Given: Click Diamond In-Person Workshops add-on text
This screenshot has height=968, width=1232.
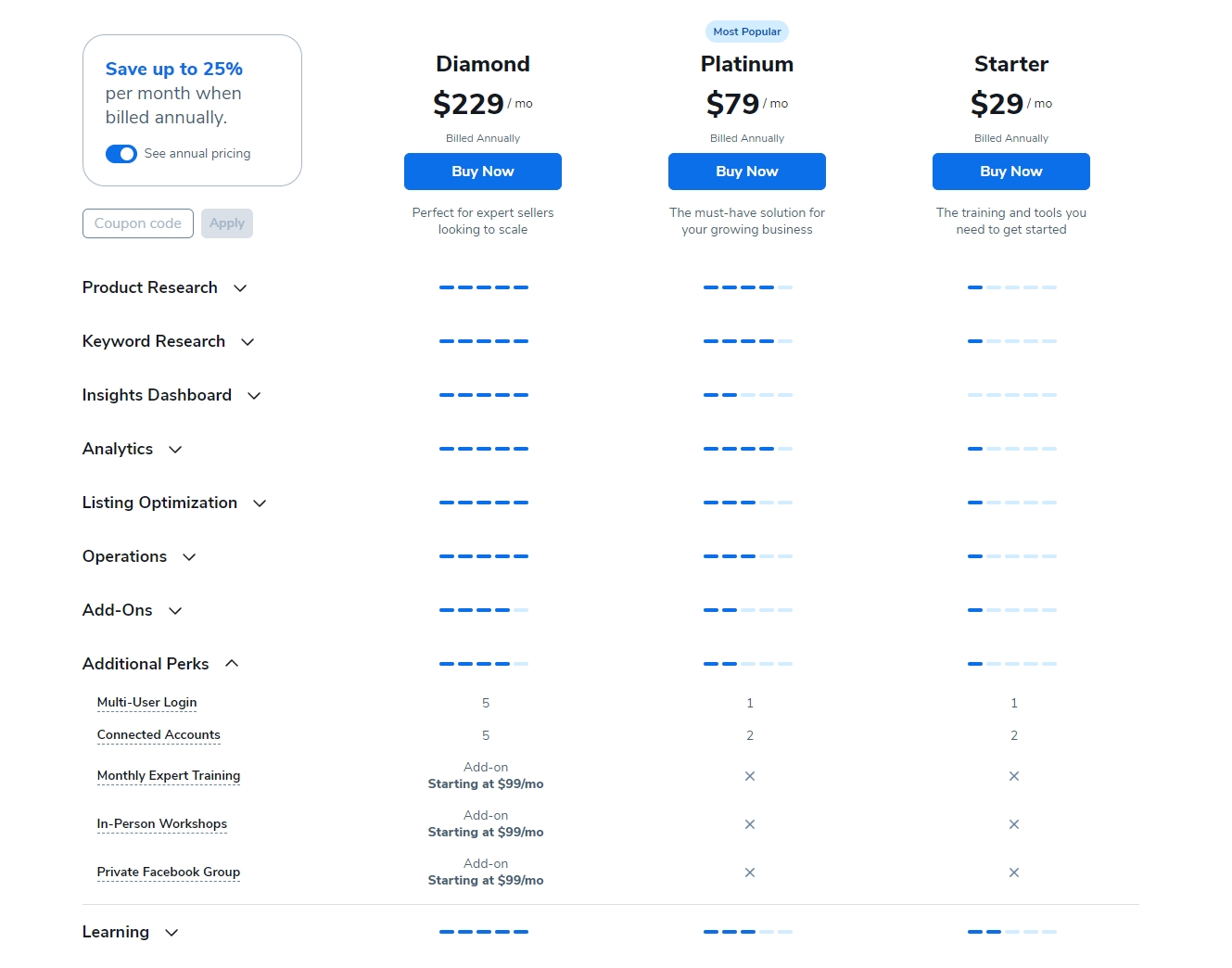Looking at the screenshot, I should click(486, 824).
